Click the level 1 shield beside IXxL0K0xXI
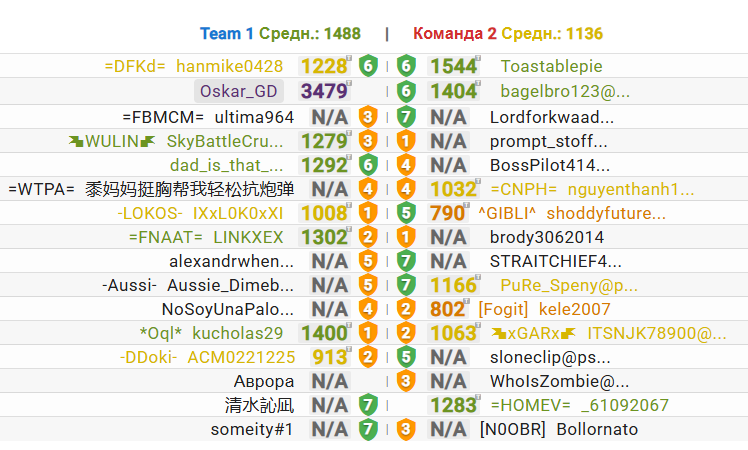 [x=368, y=213]
